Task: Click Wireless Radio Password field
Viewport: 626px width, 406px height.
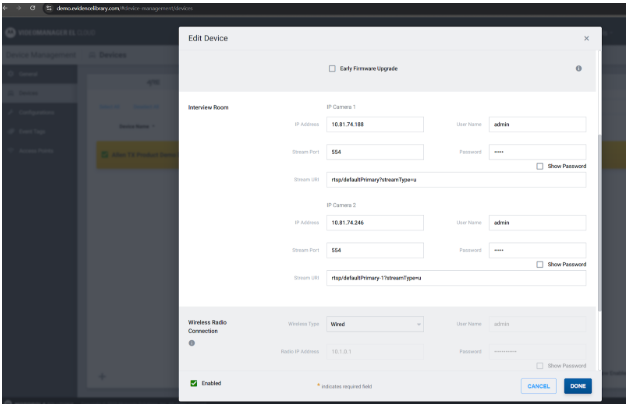Action: [x=537, y=352]
